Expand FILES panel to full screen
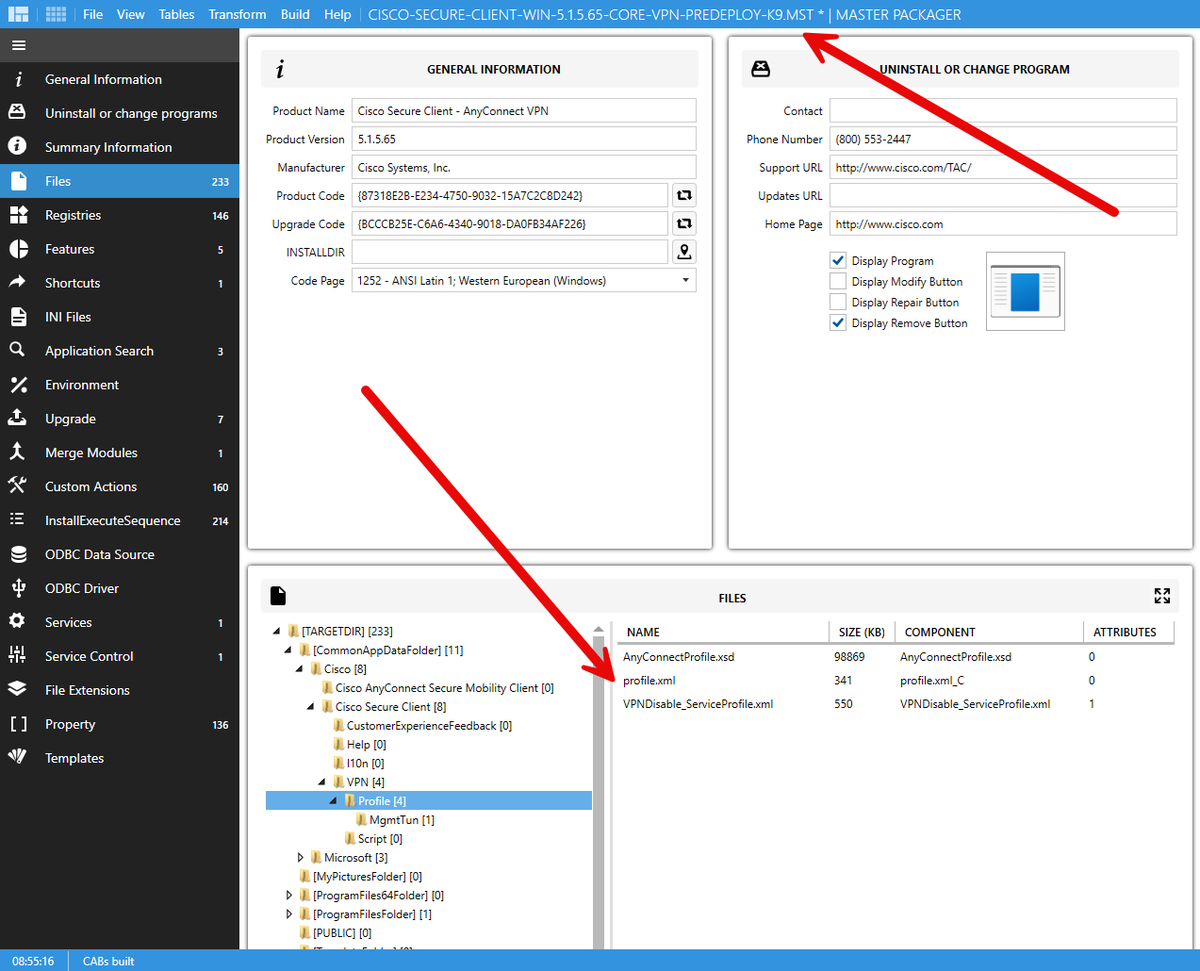The height and width of the screenshot is (971, 1200). coord(1161,595)
